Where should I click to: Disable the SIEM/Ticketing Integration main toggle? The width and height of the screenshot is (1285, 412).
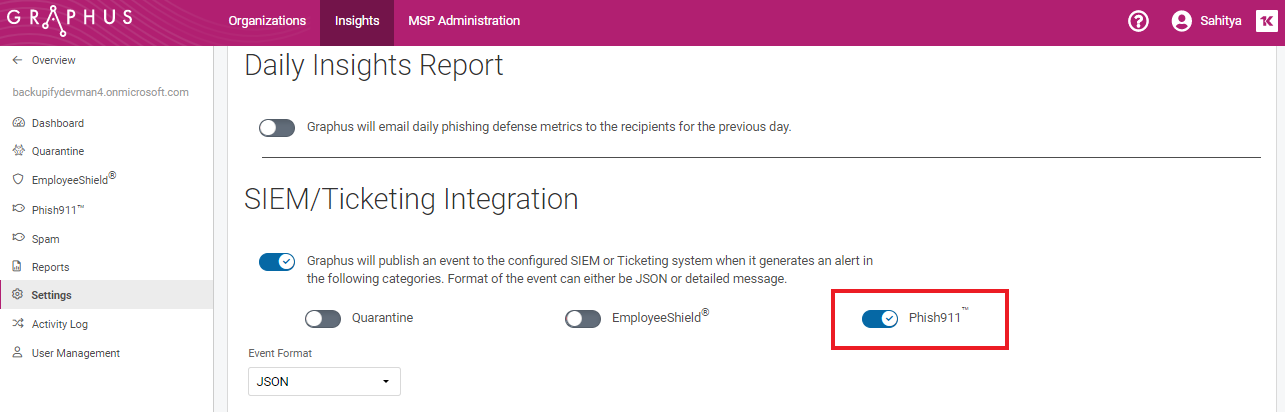(277, 262)
